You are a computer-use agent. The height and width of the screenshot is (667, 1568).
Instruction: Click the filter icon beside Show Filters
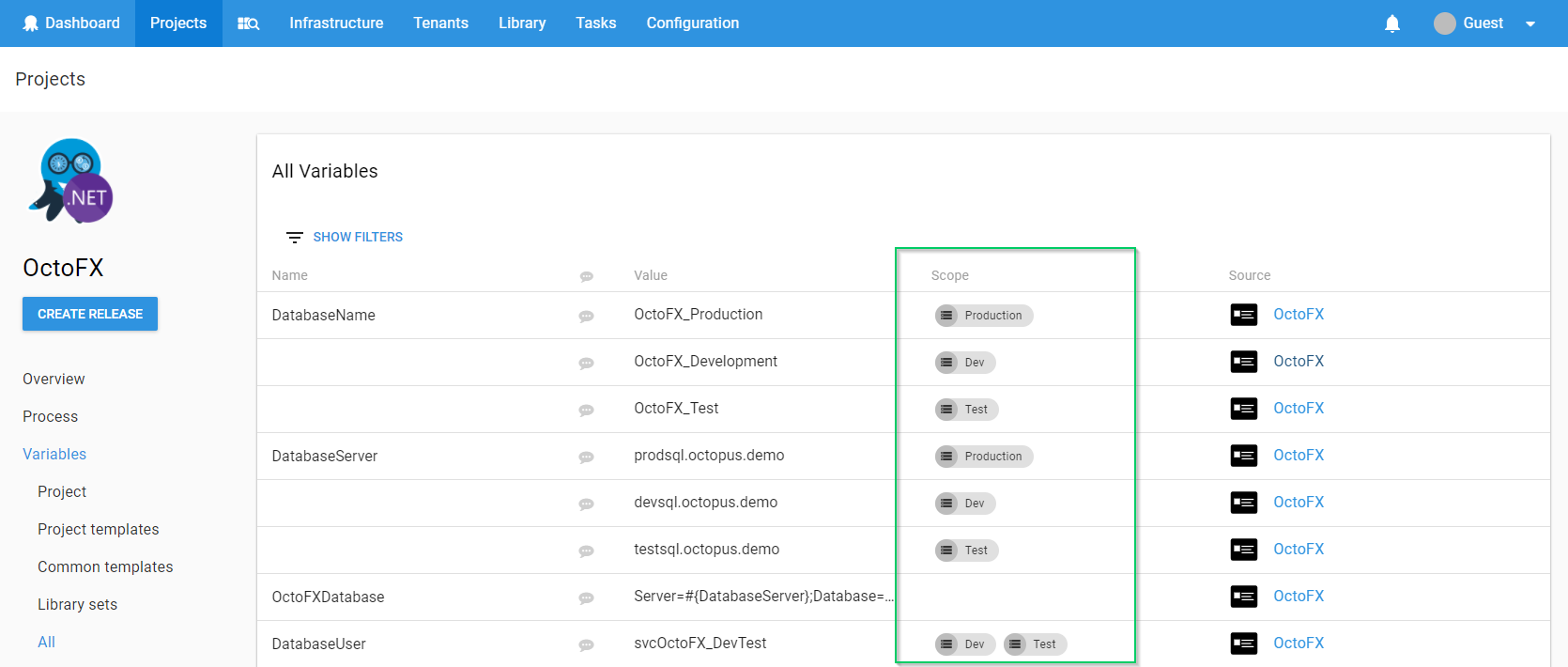tap(295, 238)
